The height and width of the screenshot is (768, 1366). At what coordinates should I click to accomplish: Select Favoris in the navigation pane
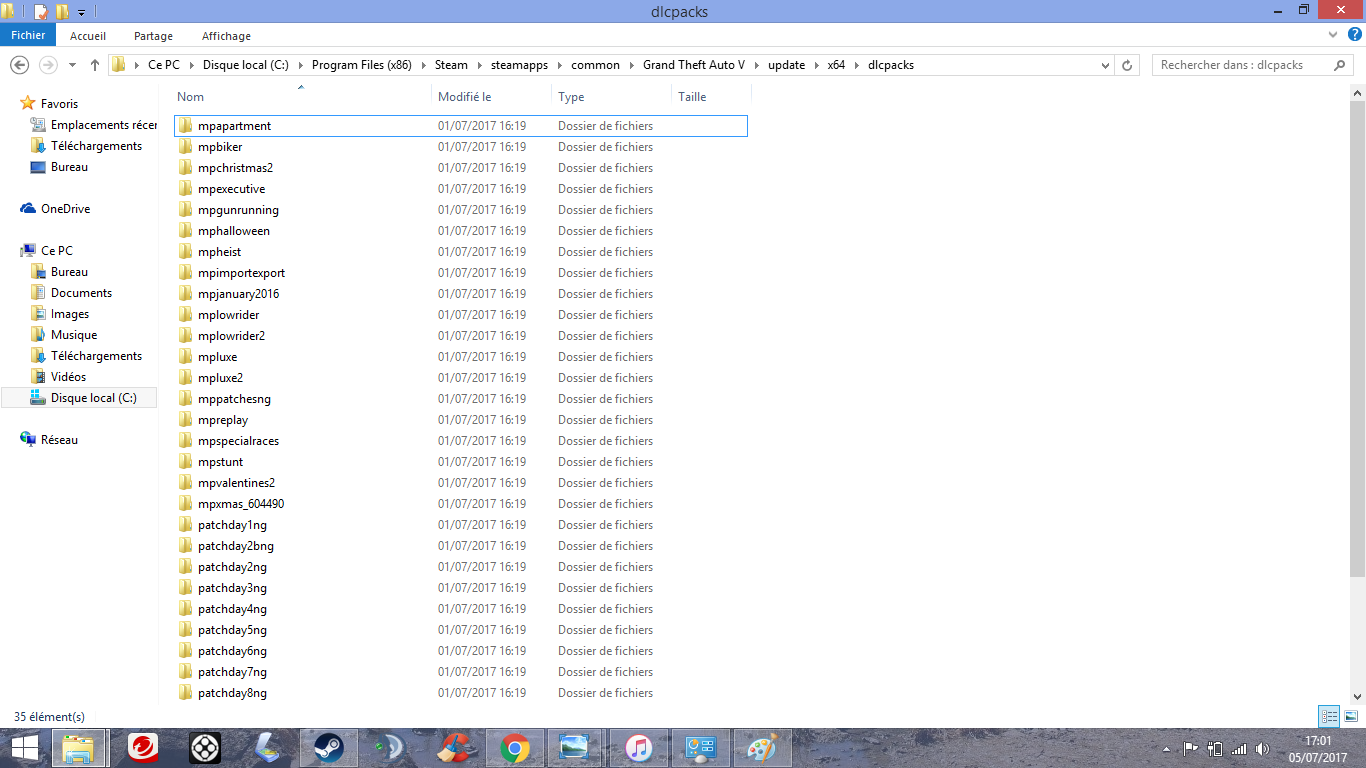(x=59, y=104)
